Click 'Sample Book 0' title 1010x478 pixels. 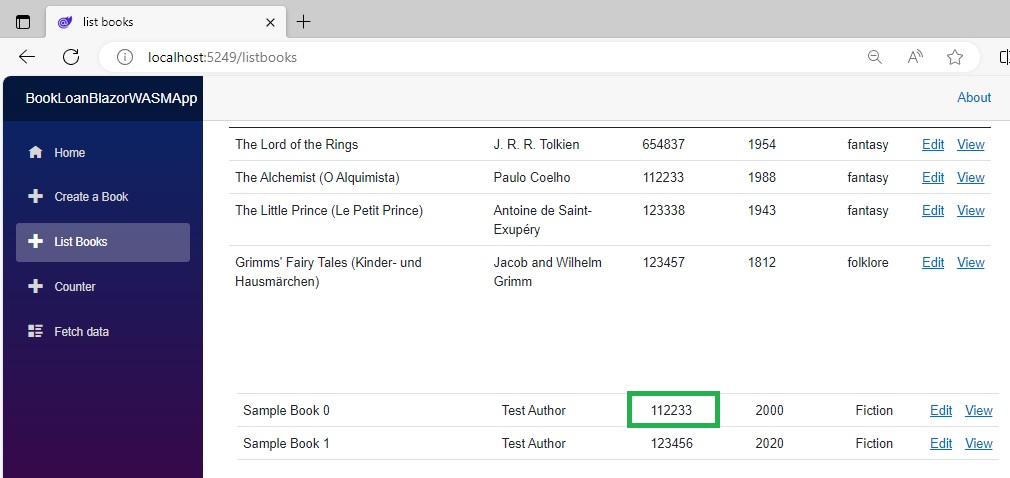286,410
